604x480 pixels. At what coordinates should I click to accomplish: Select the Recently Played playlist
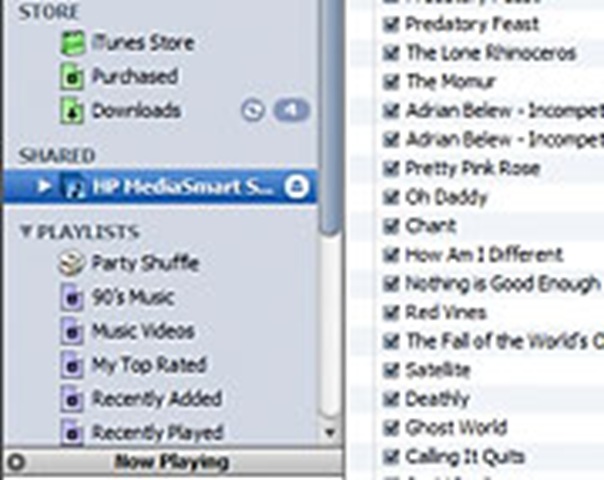(158, 433)
